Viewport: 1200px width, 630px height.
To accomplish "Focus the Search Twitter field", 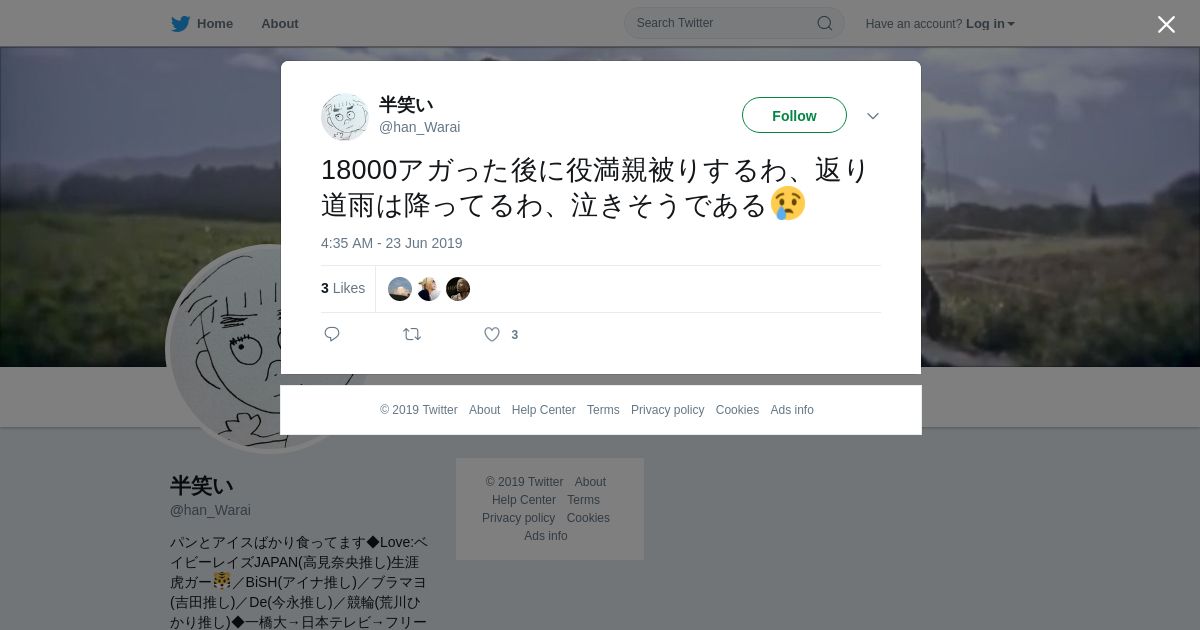I will click(x=734, y=23).
